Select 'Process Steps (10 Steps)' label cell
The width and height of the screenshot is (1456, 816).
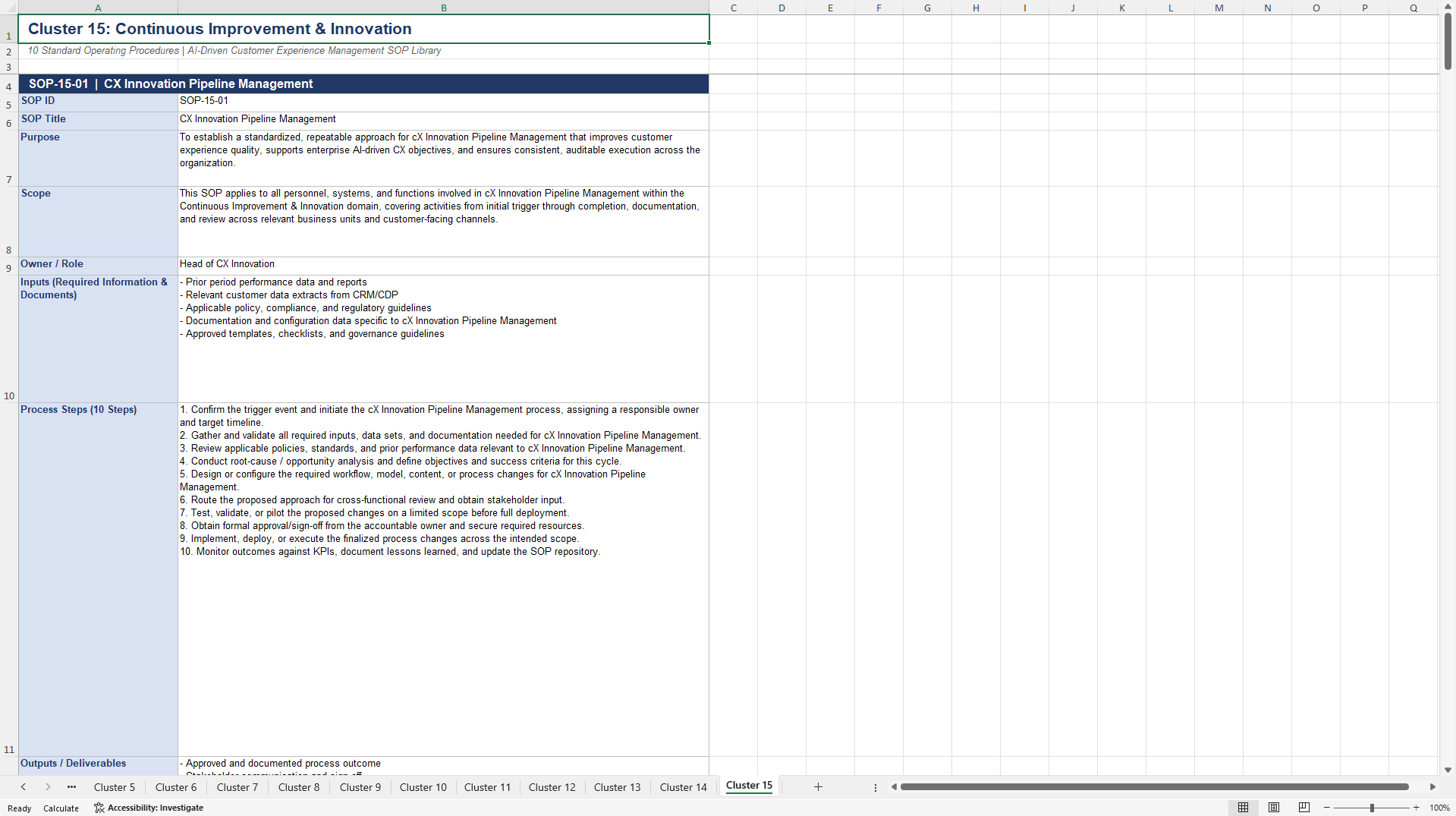point(98,579)
